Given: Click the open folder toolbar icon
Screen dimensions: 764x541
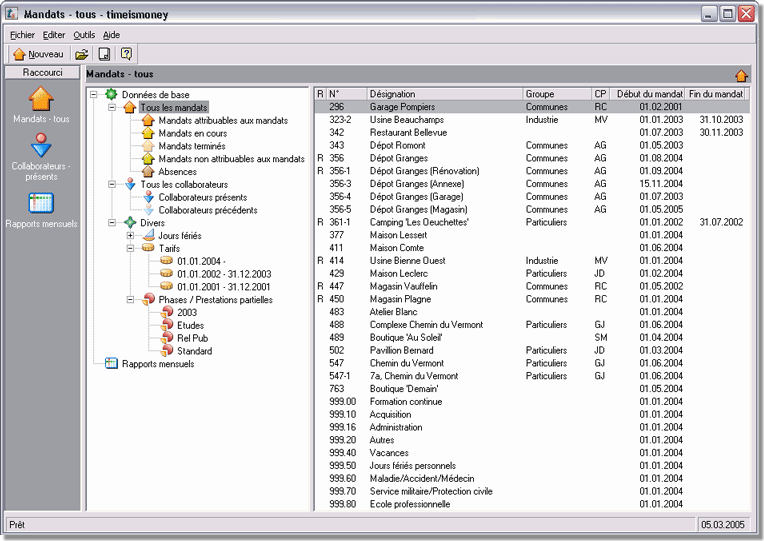Looking at the screenshot, I should pyautogui.click(x=81, y=54).
